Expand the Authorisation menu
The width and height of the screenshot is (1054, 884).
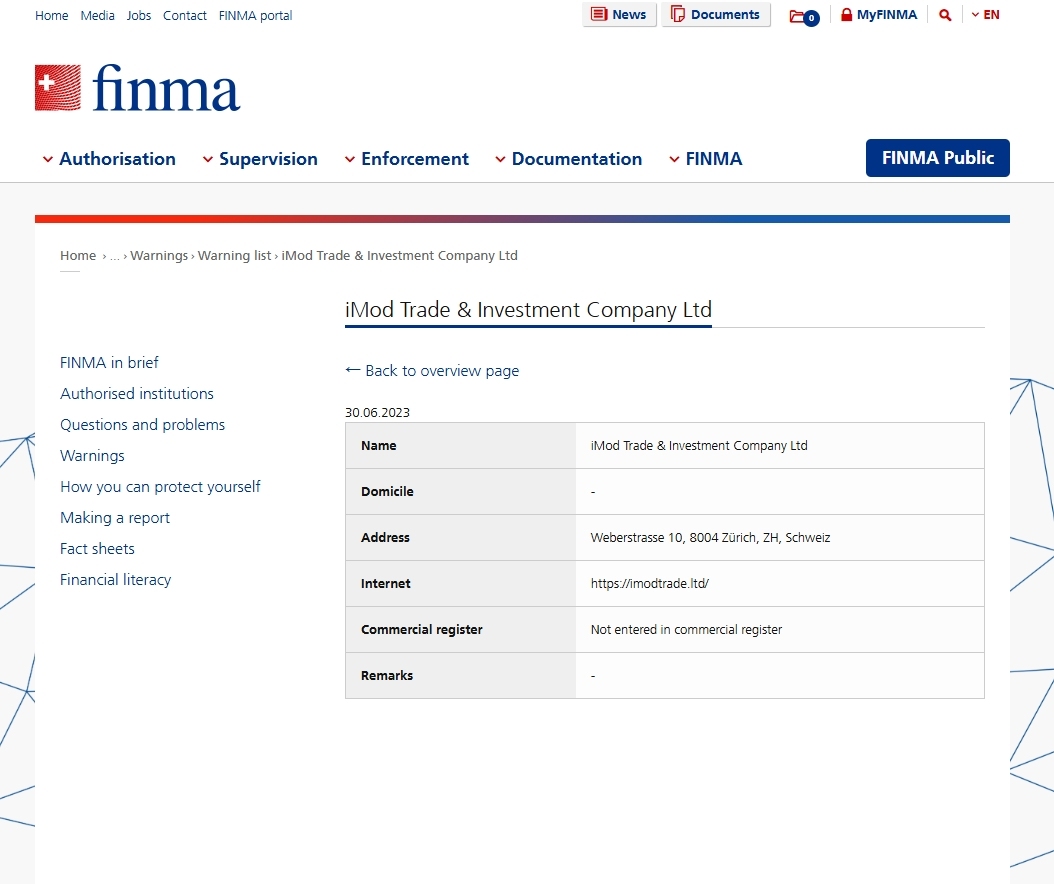109,159
